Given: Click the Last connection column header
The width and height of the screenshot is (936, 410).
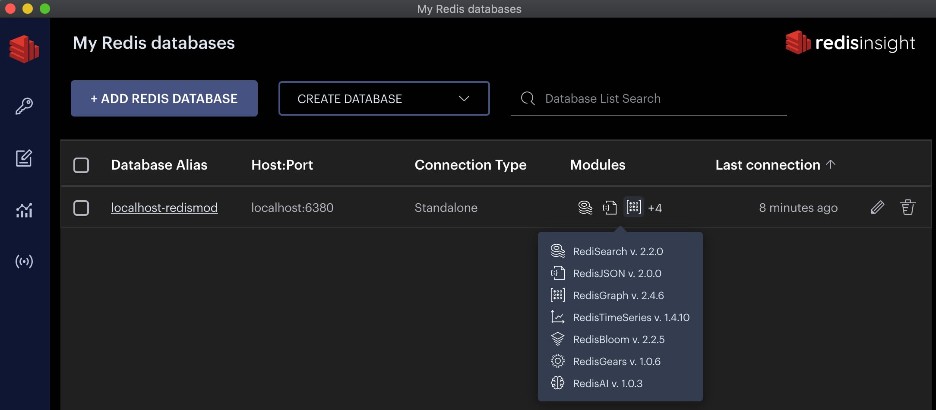Looking at the screenshot, I should pyautogui.click(x=768, y=165).
